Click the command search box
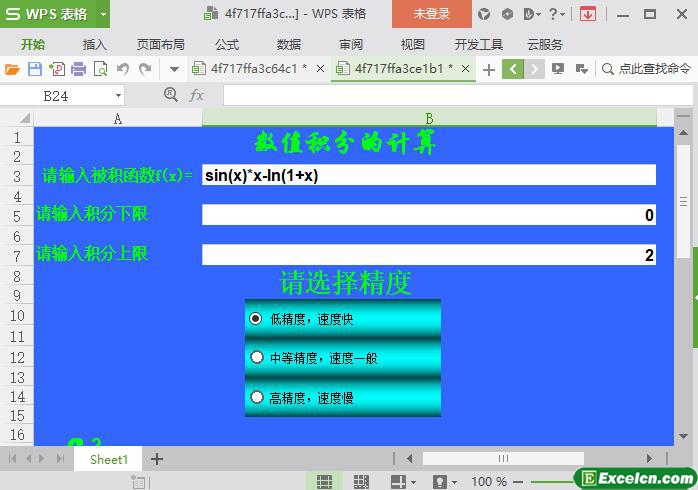Screen dimensions: 698x490 click(646, 69)
